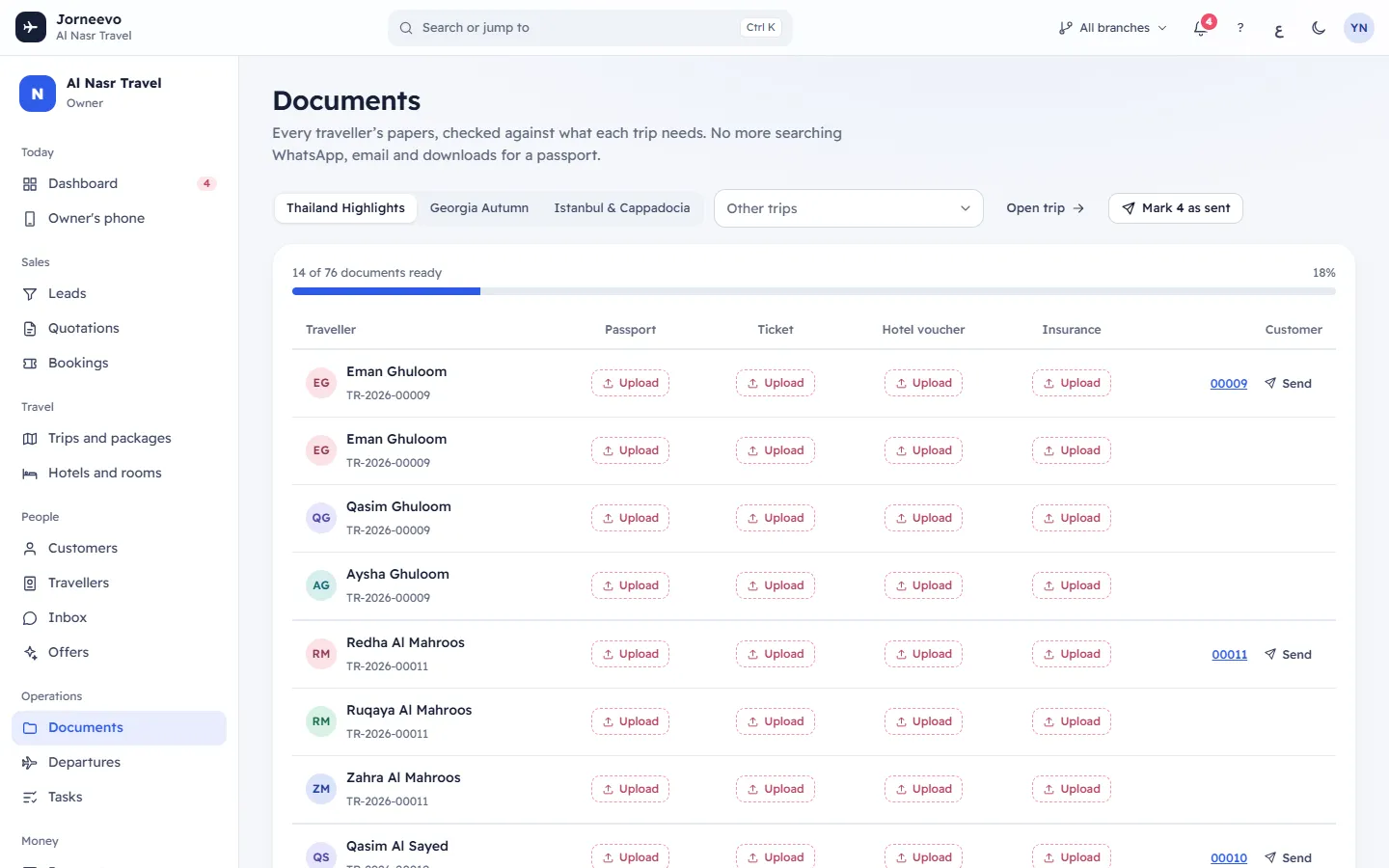
Task: Switch to Istanbul & Cappadocia tab
Action: tap(622, 208)
